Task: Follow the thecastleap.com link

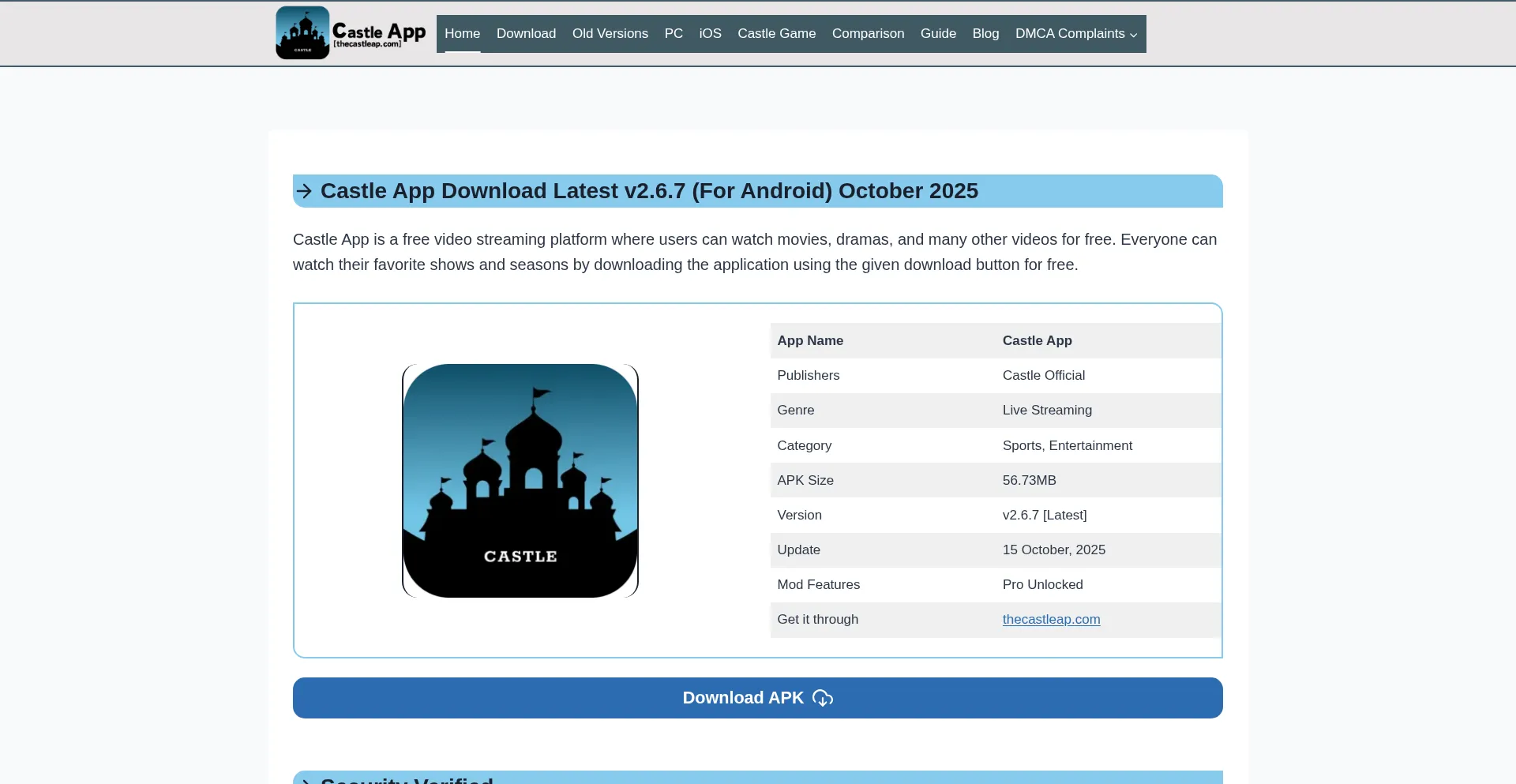Action: (x=1051, y=620)
